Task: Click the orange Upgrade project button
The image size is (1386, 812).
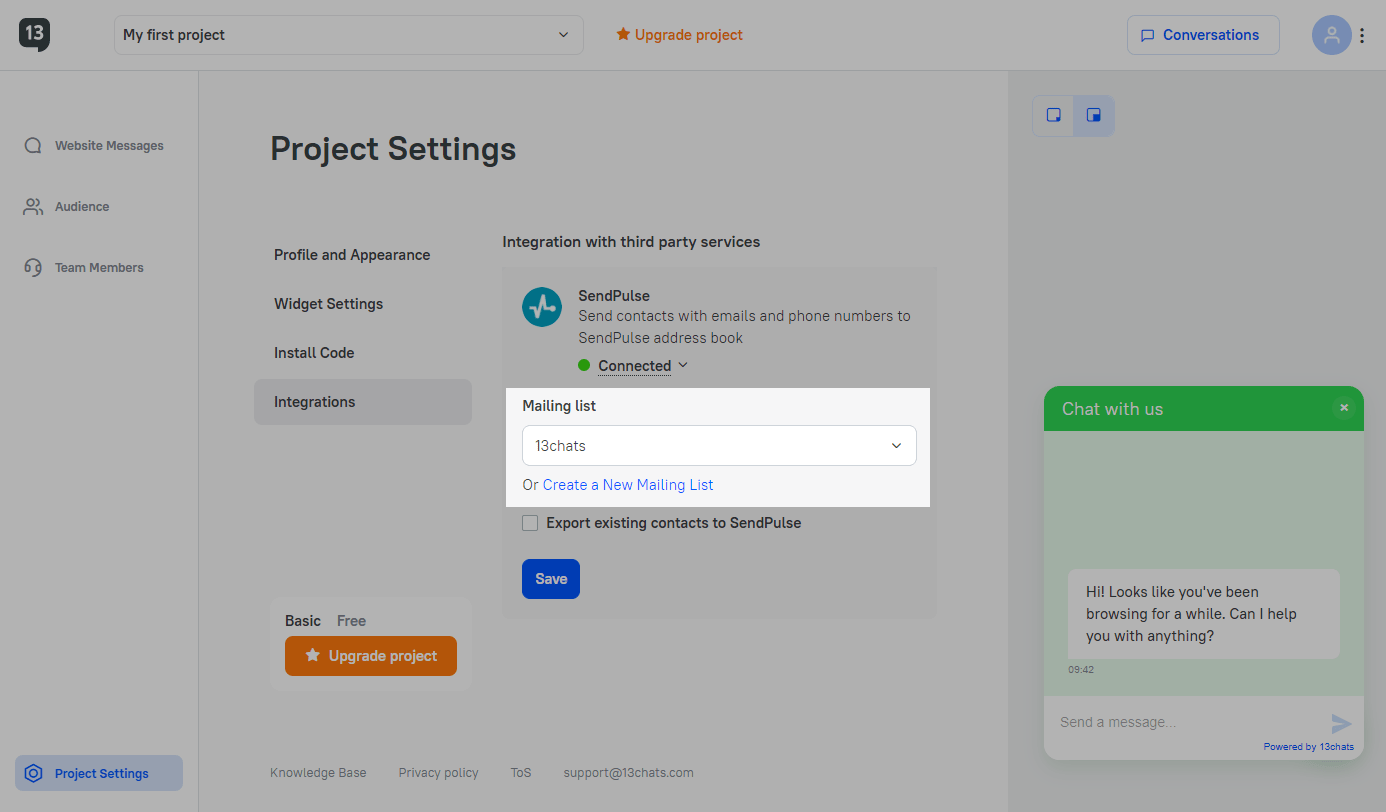Action: point(371,656)
